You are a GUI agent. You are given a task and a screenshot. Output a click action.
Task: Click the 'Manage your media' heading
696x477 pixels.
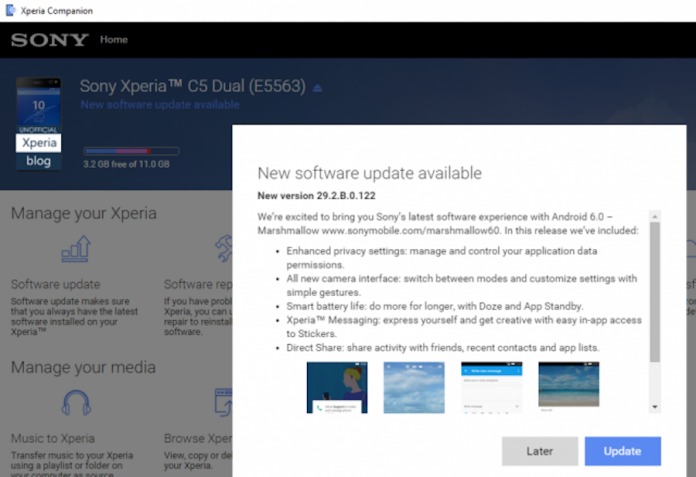(83, 367)
